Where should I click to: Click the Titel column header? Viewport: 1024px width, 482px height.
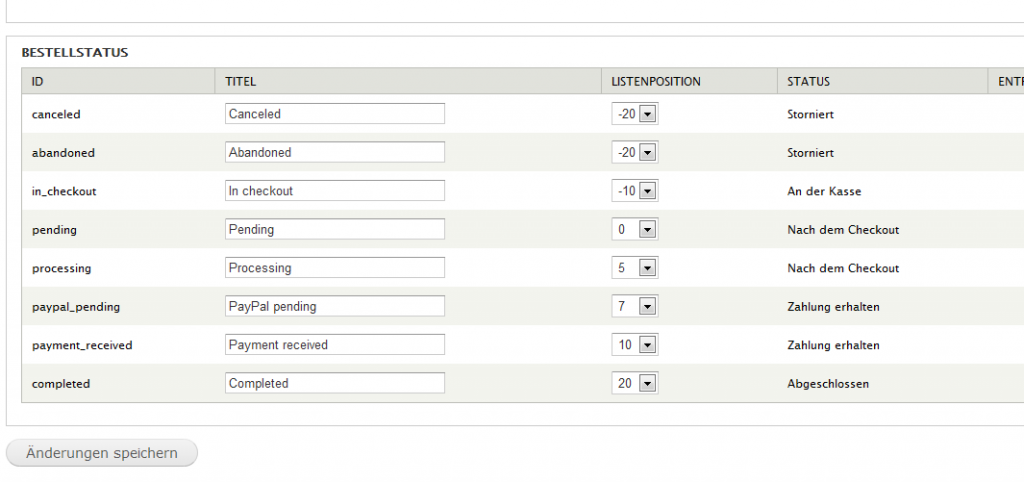pyautogui.click(x=241, y=82)
